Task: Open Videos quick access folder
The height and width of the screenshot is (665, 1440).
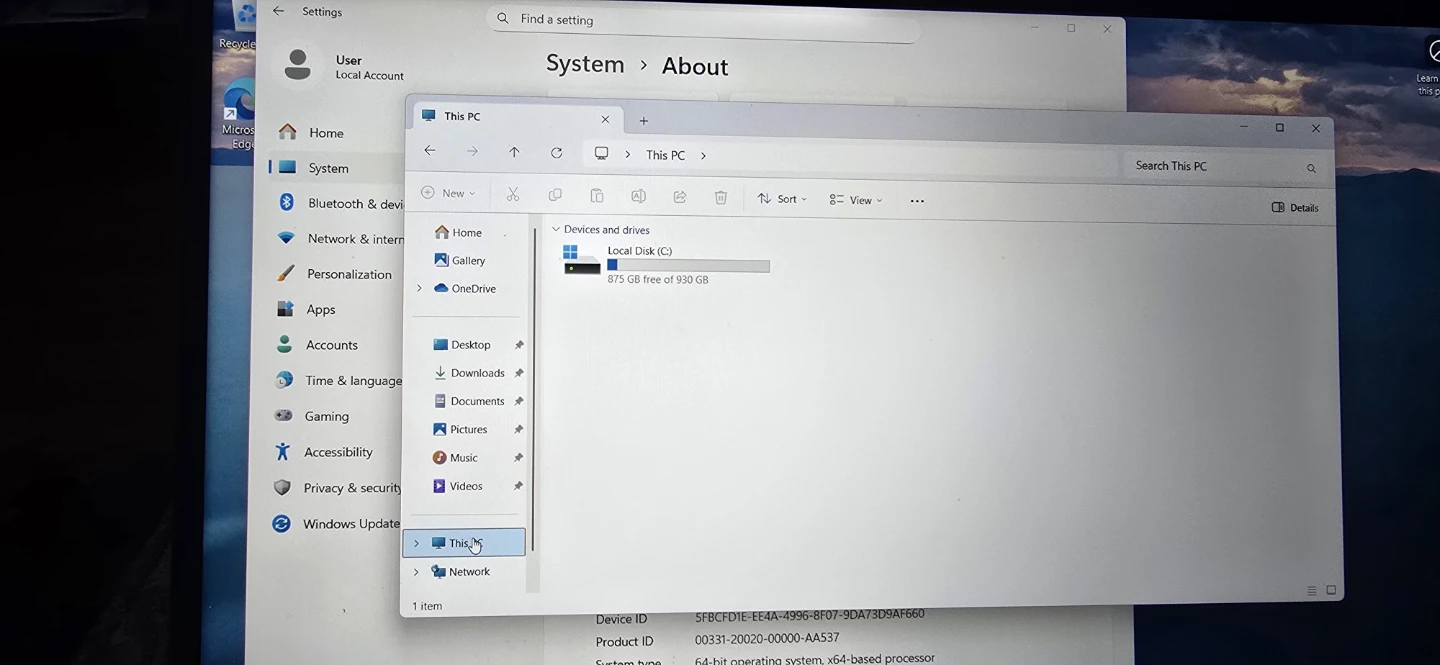Action: tap(458, 486)
